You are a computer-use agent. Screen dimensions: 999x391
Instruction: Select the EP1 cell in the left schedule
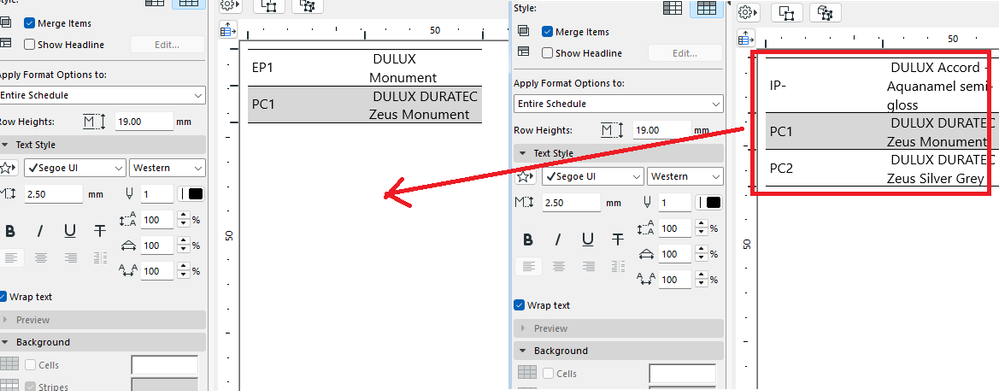[x=262, y=68]
